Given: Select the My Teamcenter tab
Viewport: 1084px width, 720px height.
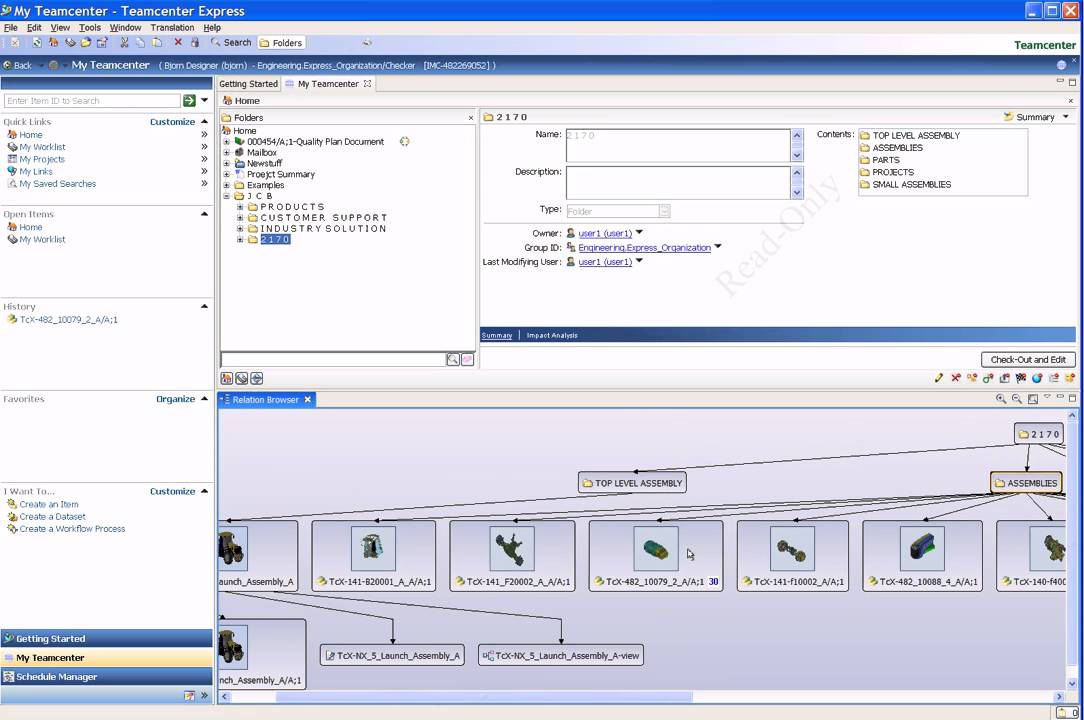Looking at the screenshot, I should (328, 84).
